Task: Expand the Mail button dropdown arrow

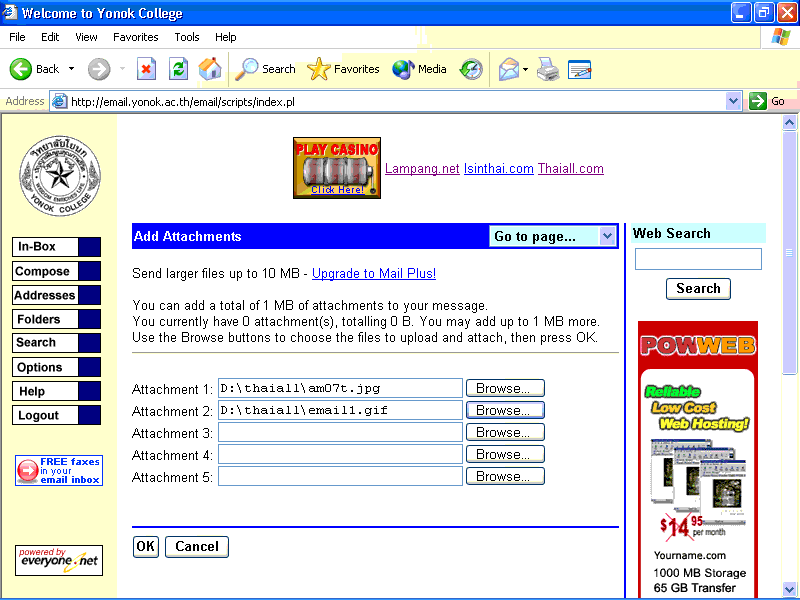Action: tap(526, 69)
